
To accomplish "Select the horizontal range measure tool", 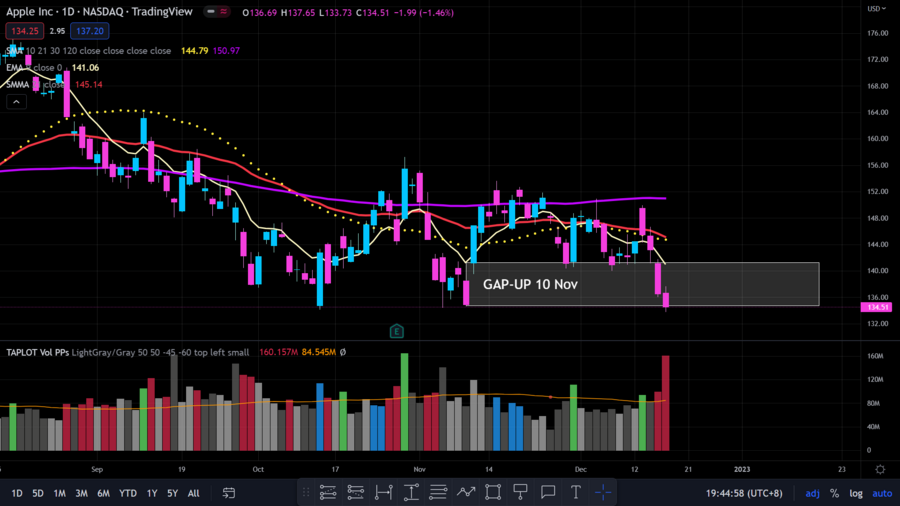I will [383, 492].
